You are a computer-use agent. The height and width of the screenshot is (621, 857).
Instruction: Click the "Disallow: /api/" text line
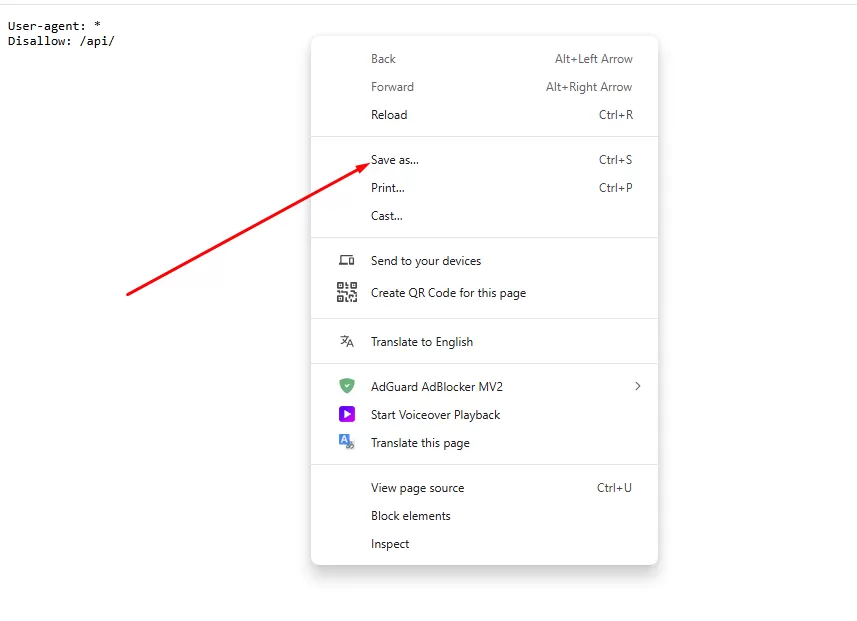[x=61, y=41]
